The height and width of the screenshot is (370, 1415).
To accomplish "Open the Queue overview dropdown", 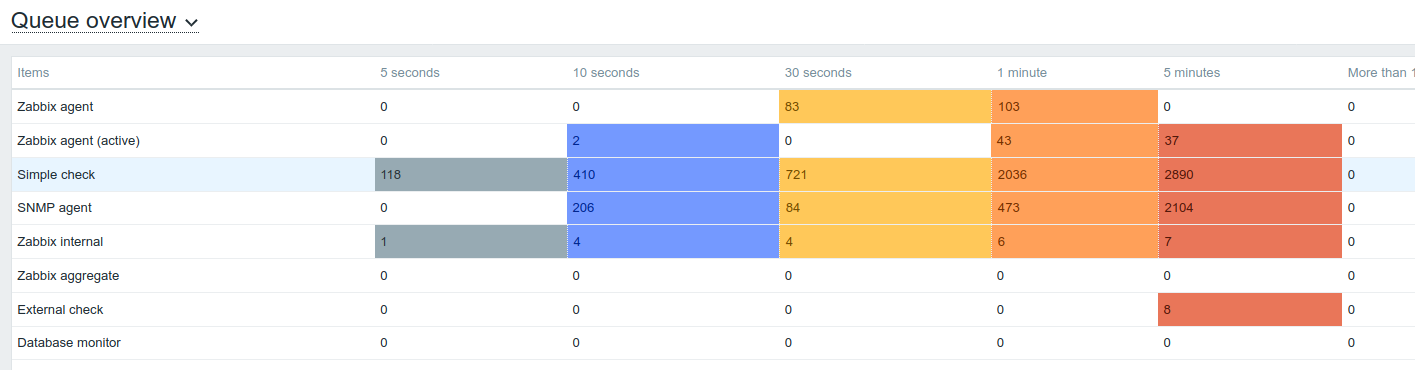I will pos(105,21).
